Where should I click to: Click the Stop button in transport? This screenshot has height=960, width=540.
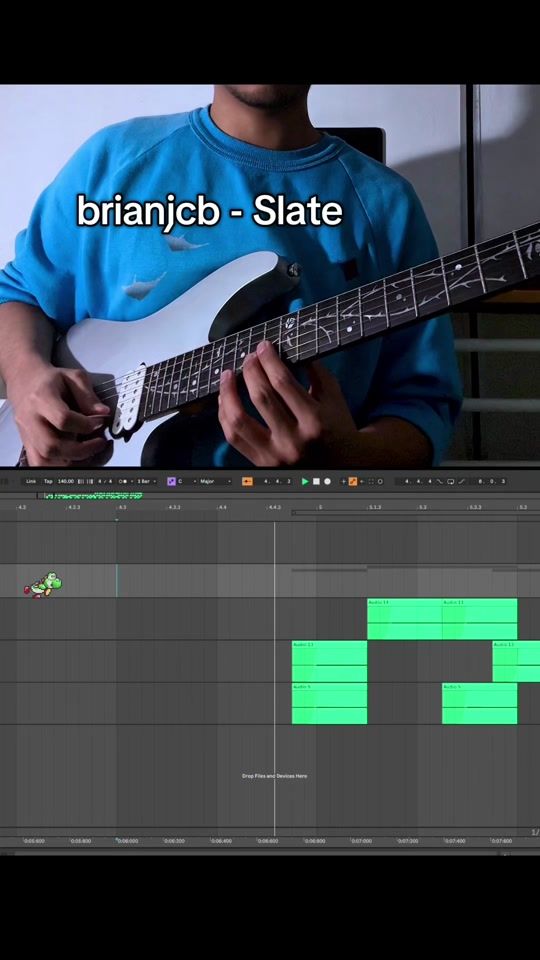coord(316,482)
